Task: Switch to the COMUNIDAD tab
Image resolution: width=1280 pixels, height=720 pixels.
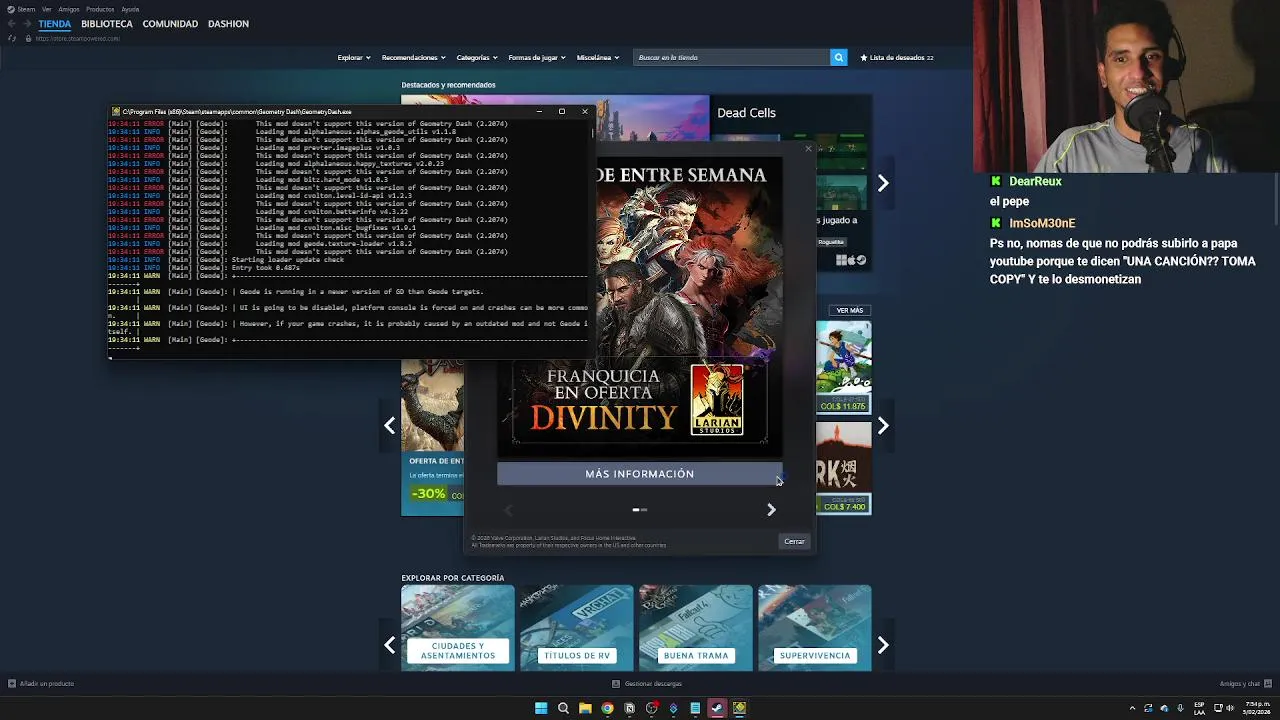Action: point(170,24)
